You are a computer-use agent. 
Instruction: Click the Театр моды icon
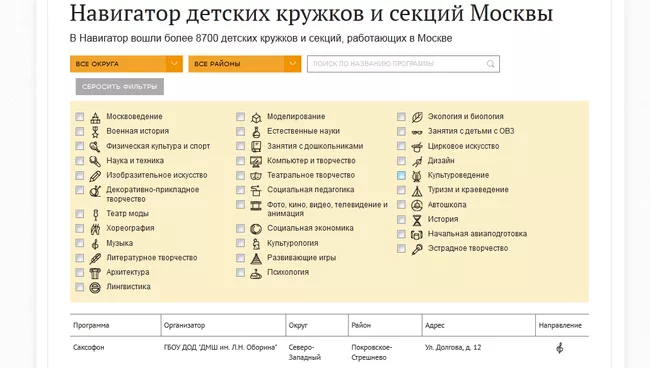pyautogui.click(x=95, y=214)
